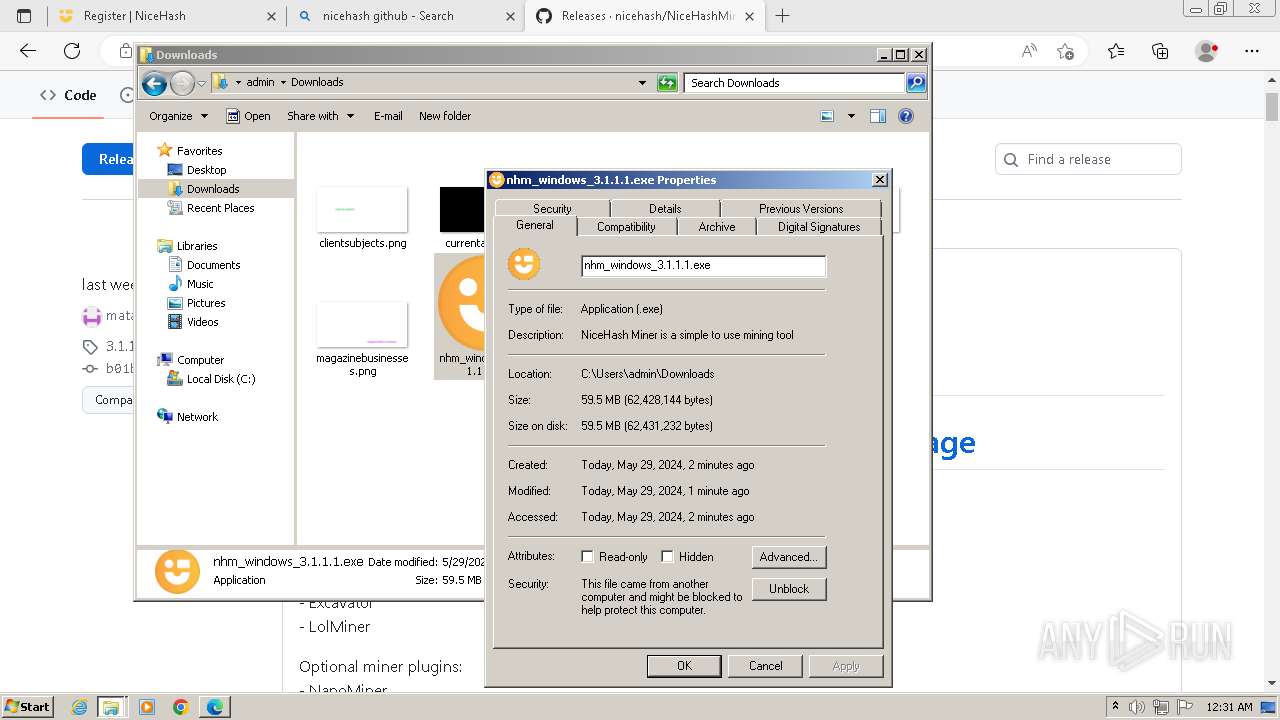Click E-mail in explorer toolbar

[388, 116]
